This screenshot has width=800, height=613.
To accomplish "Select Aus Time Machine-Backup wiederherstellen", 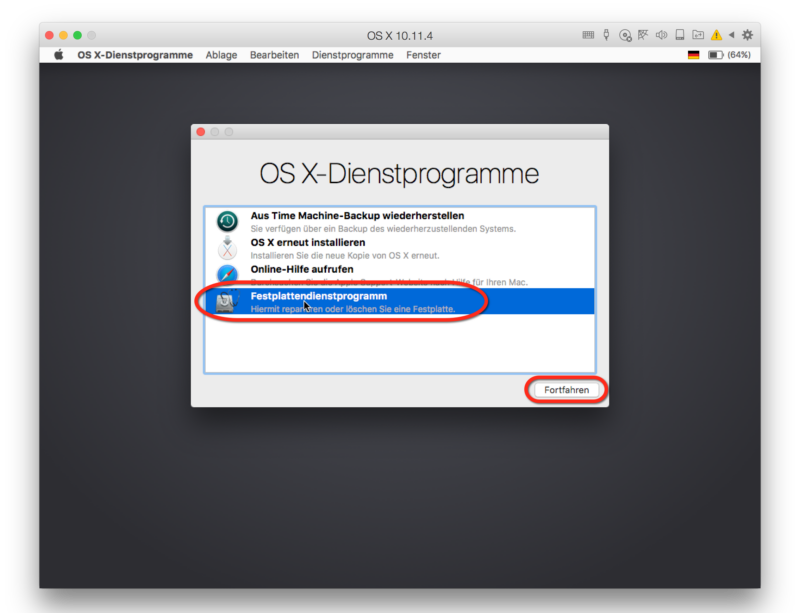I will (x=399, y=222).
